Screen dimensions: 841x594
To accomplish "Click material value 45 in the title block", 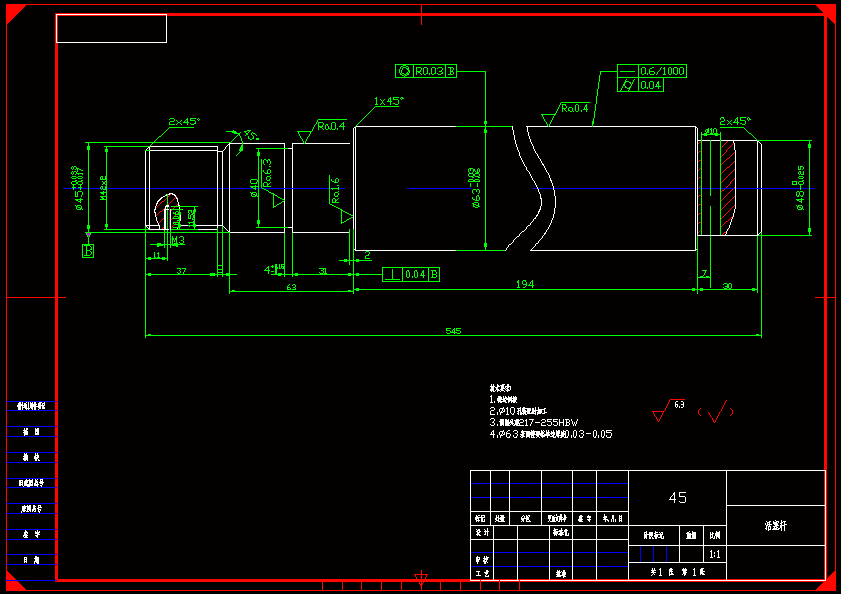I will pyautogui.click(x=677, y=498).
